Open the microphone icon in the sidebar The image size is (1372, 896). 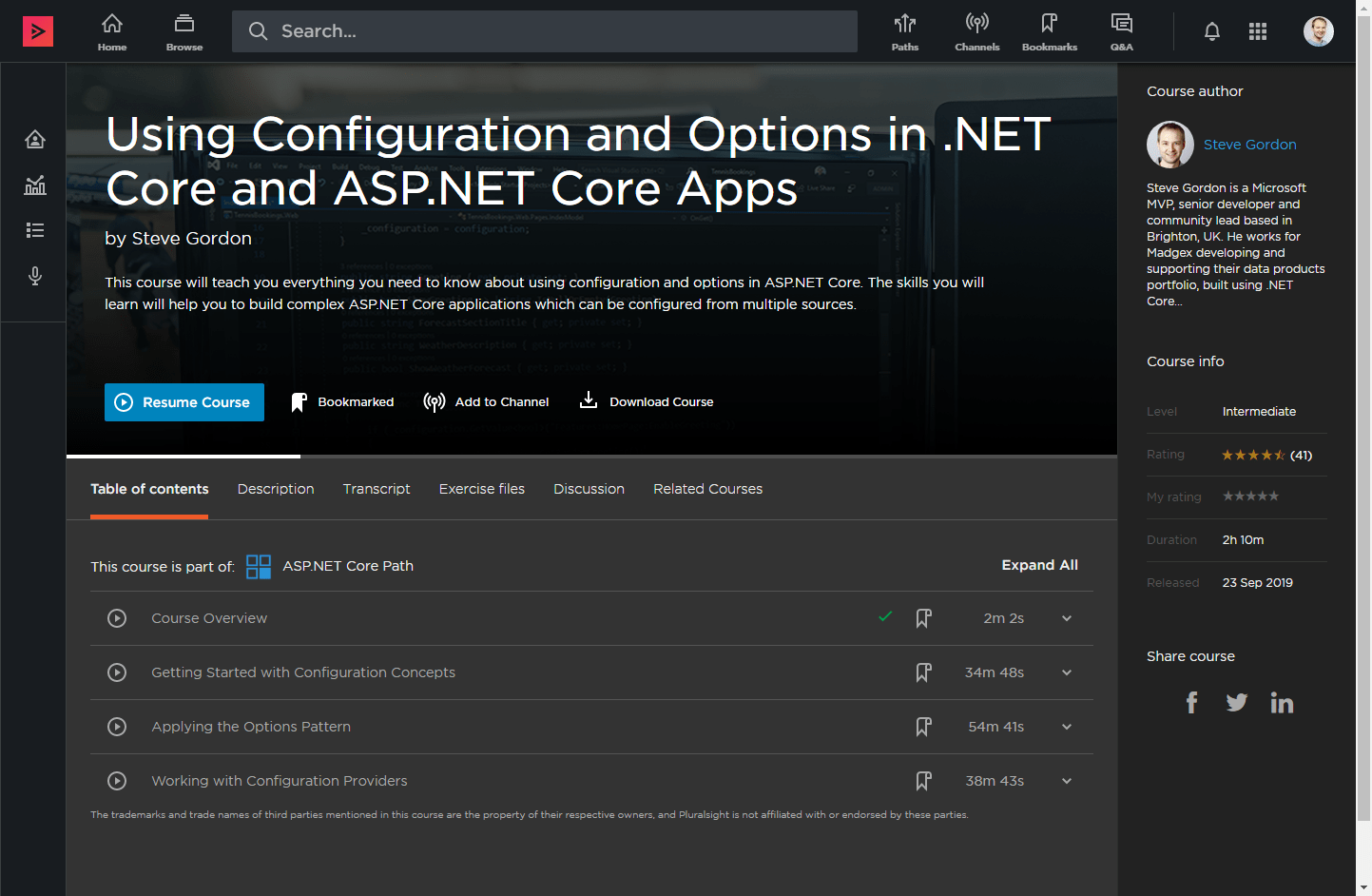pos(34,276)
